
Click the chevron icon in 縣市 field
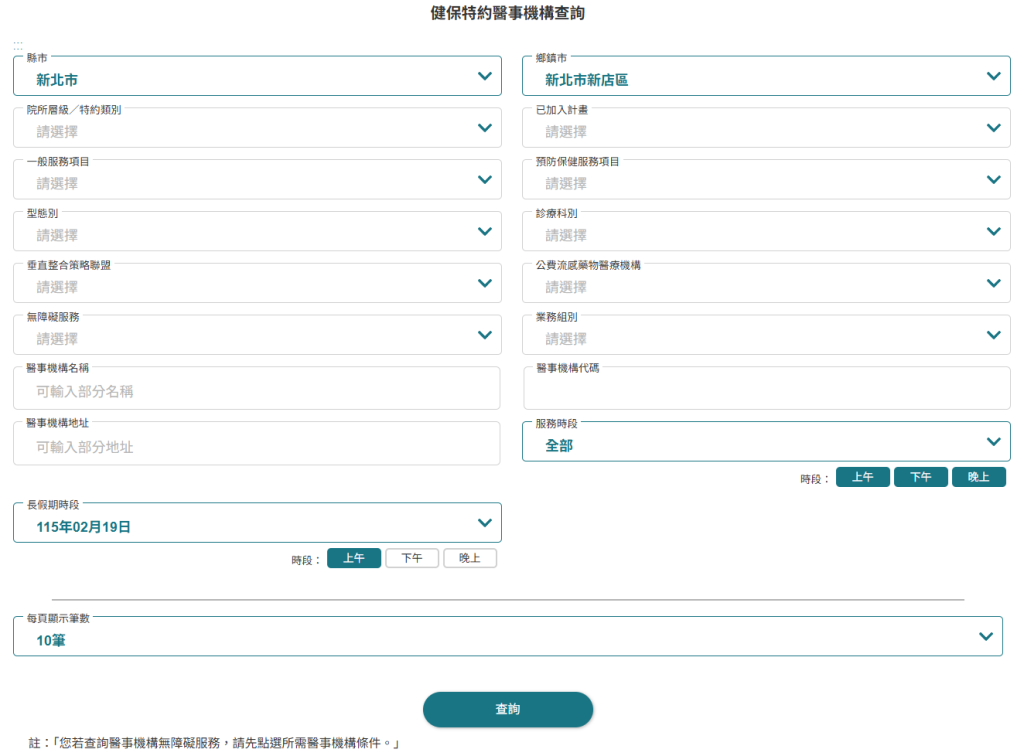pyautogui.click(x=485, y=76)
